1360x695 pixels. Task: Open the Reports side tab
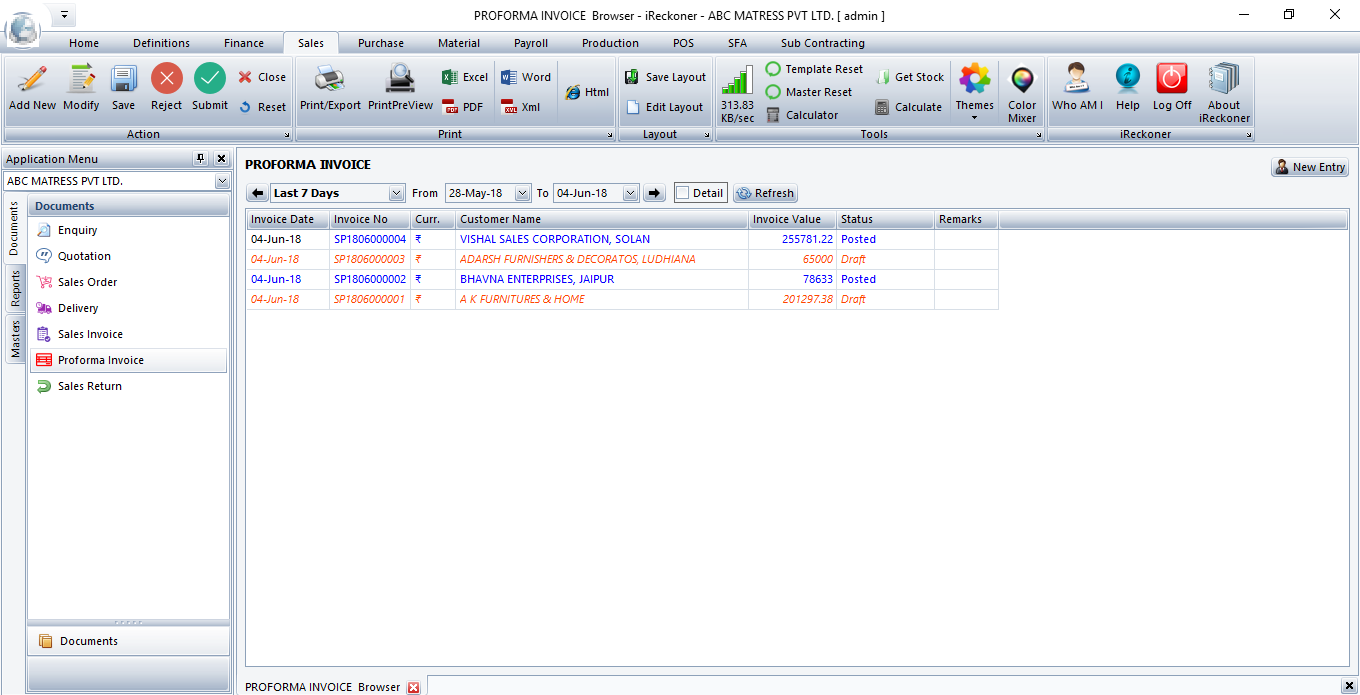click(15, 289)
